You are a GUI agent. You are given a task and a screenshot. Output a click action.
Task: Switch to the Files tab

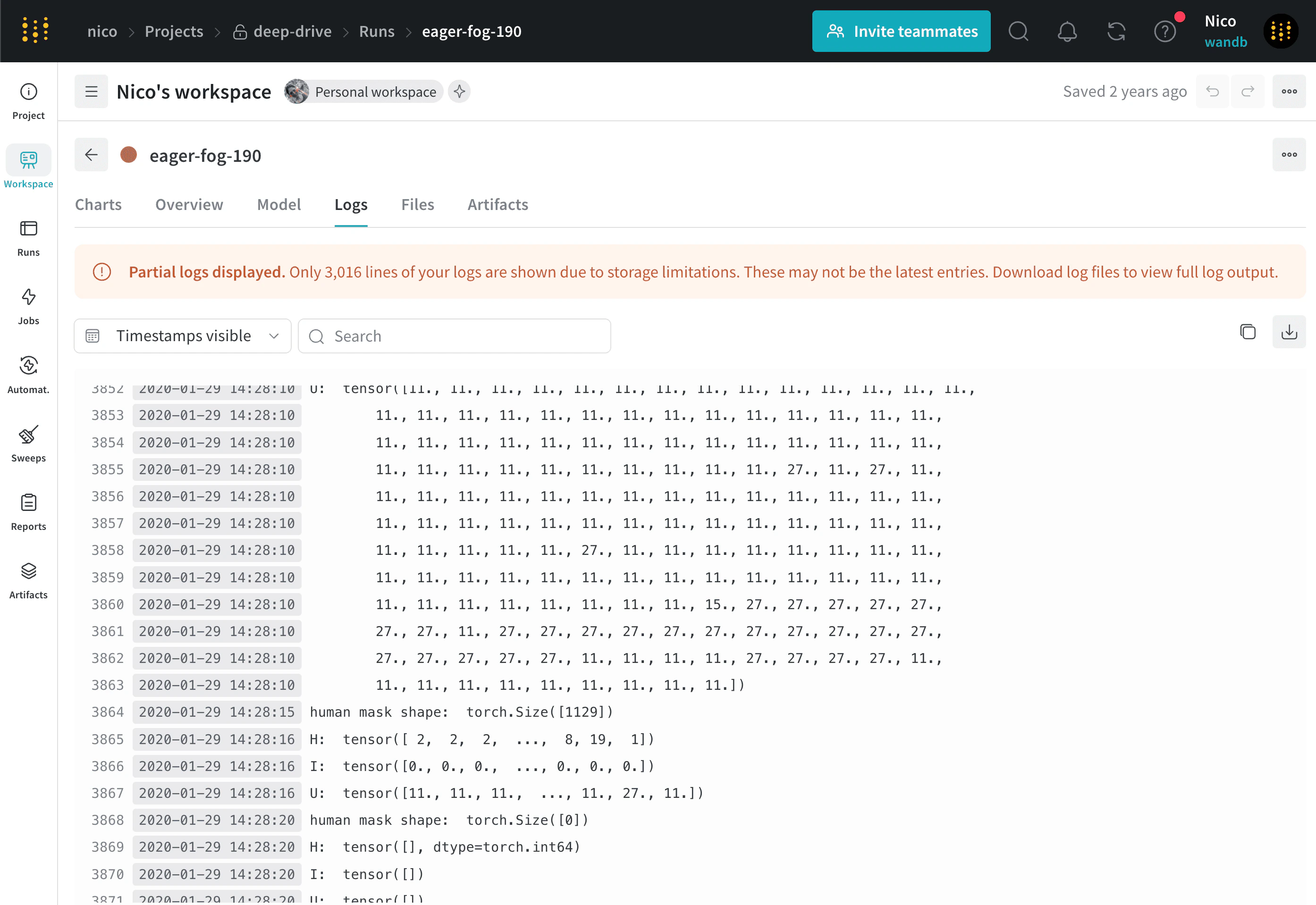(x=417, y=205)
